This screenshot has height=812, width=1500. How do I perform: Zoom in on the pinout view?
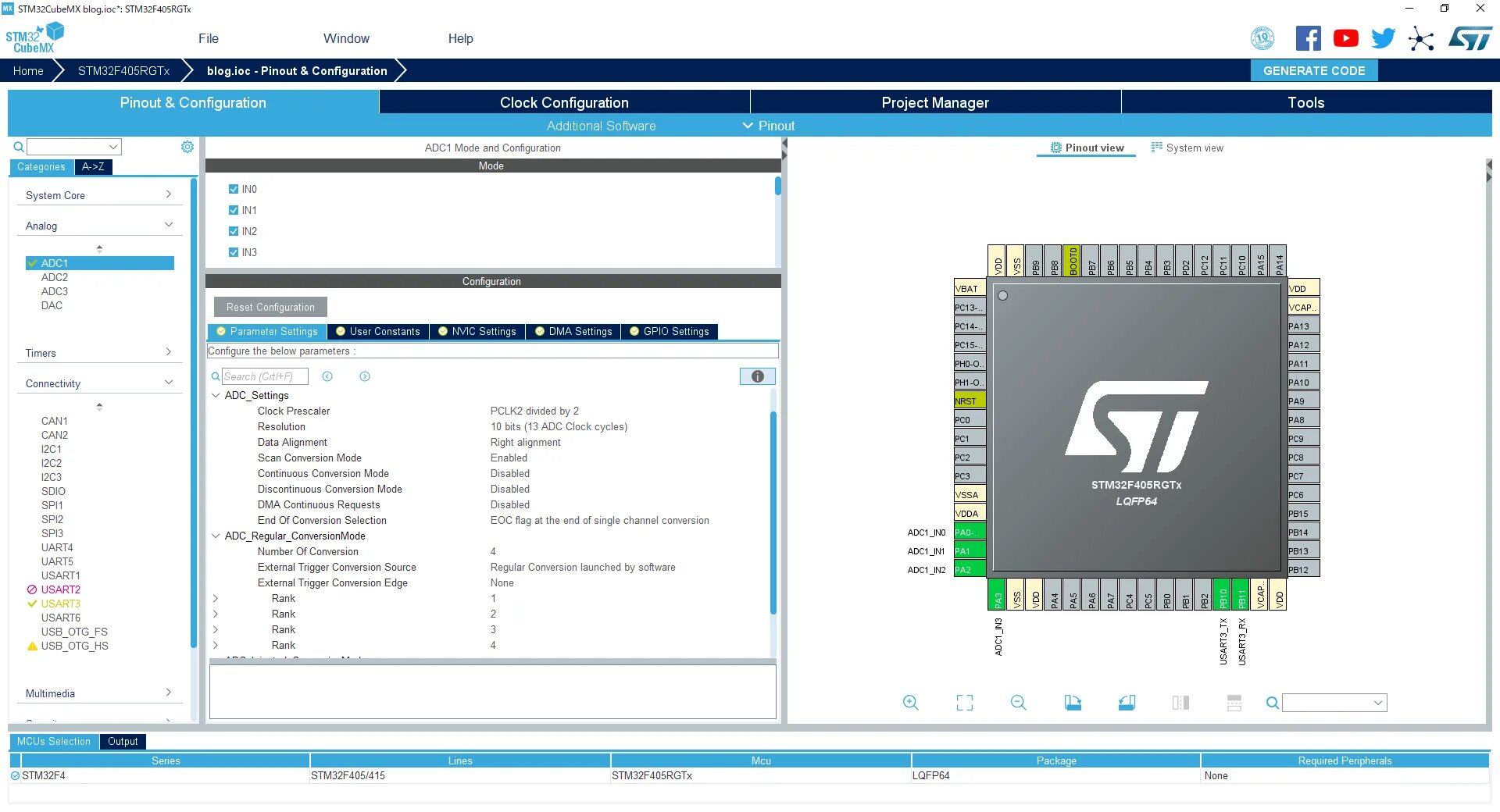pyautogui.click(x=910, y=703)
